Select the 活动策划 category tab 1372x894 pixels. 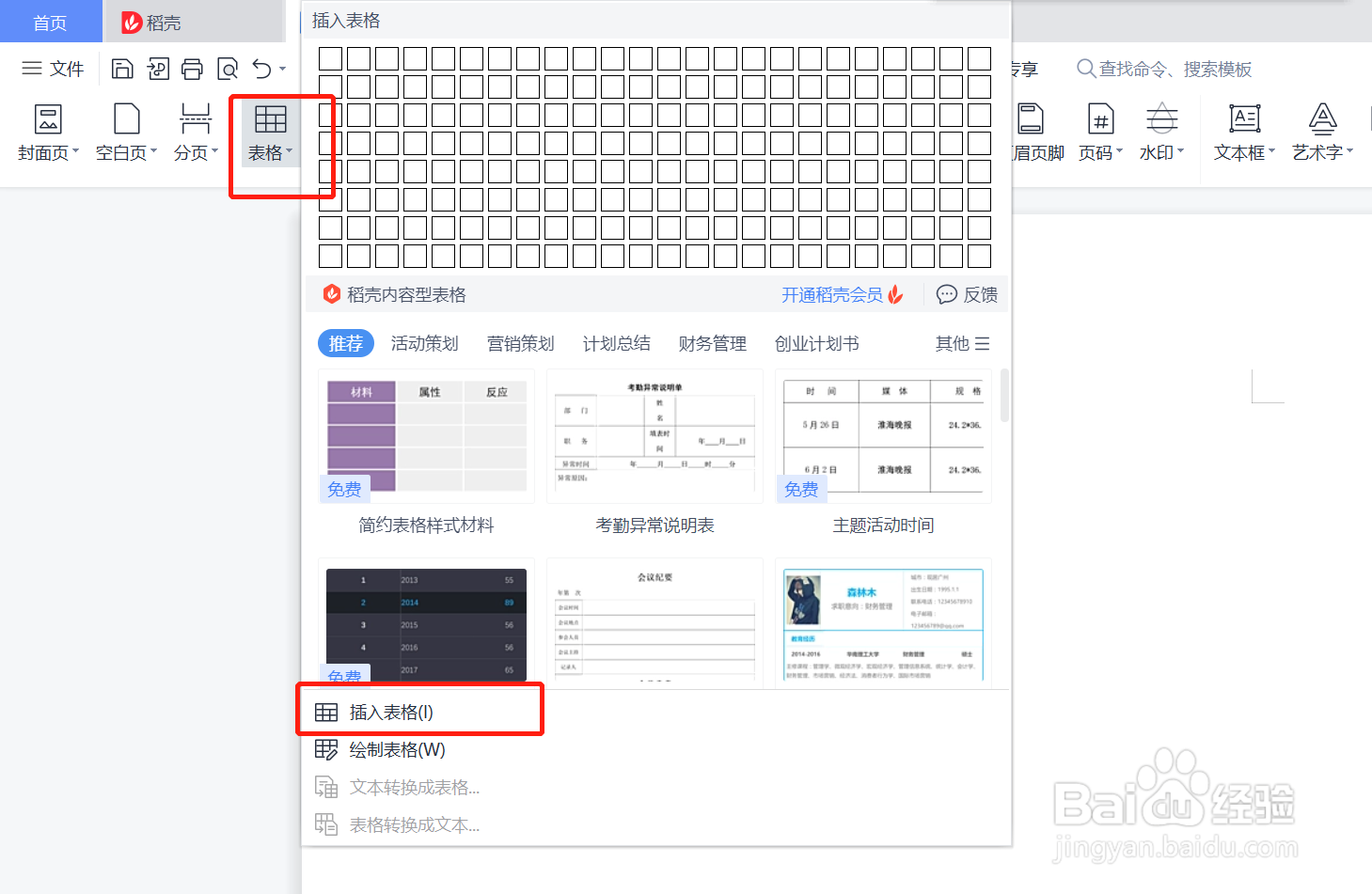(x=425, y=343)
